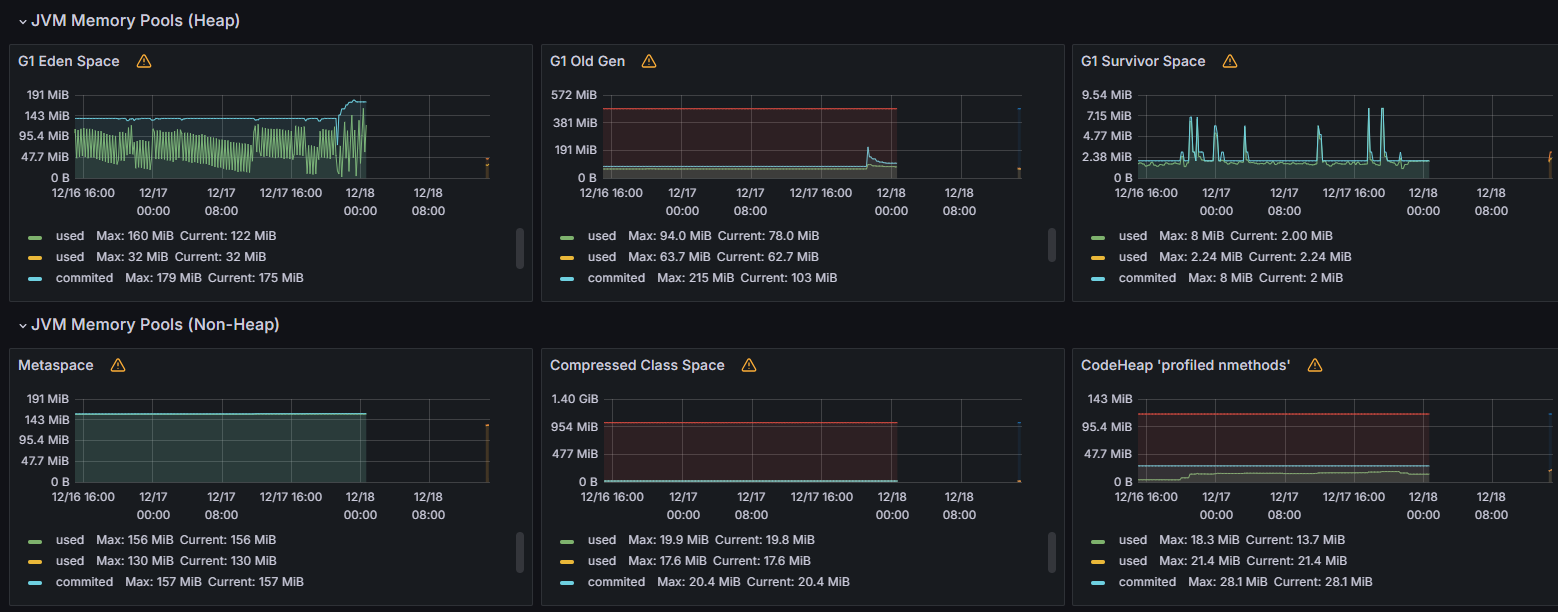
Task: Open the G1 Old Gen panel title
Action: pyautogui.click(x=588, y=61)
